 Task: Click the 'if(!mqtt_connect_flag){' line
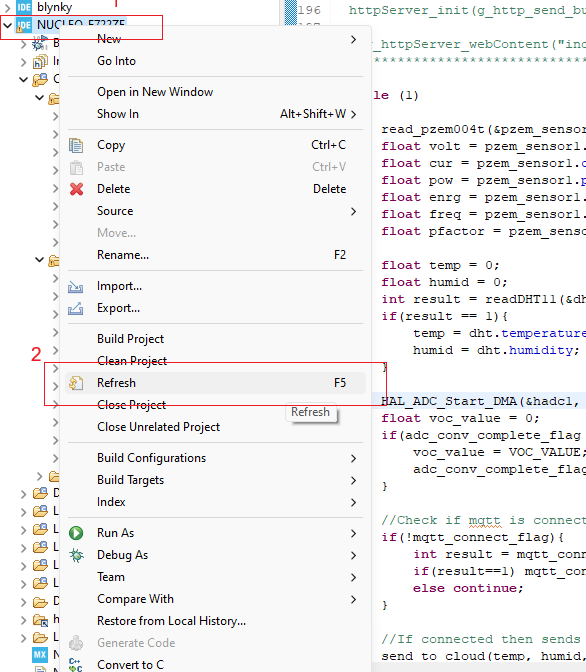pyautogui.click(x=472, y=538)
